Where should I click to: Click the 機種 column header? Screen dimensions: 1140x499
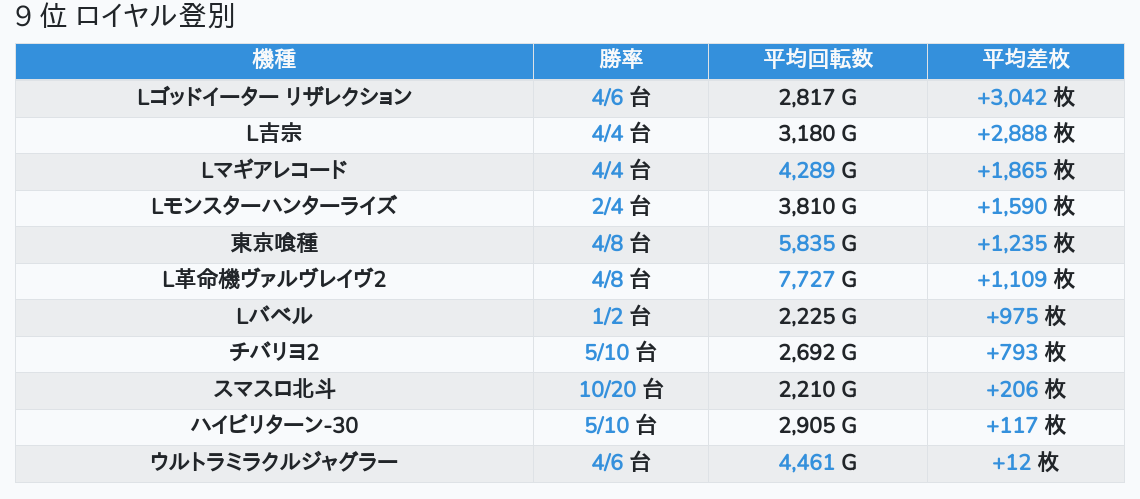point(274,60)
